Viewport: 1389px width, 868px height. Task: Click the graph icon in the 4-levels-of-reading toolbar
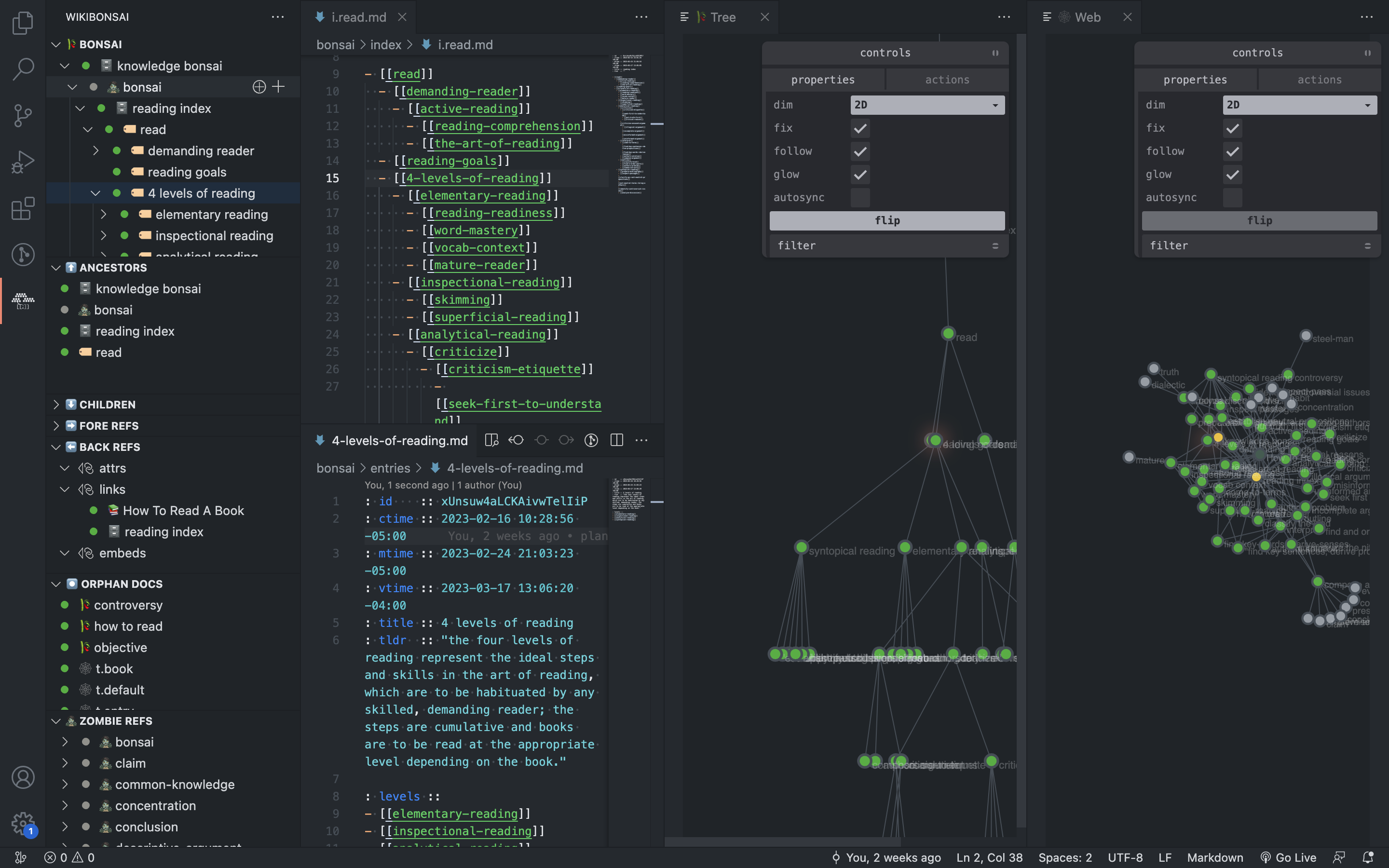[591, 440]
